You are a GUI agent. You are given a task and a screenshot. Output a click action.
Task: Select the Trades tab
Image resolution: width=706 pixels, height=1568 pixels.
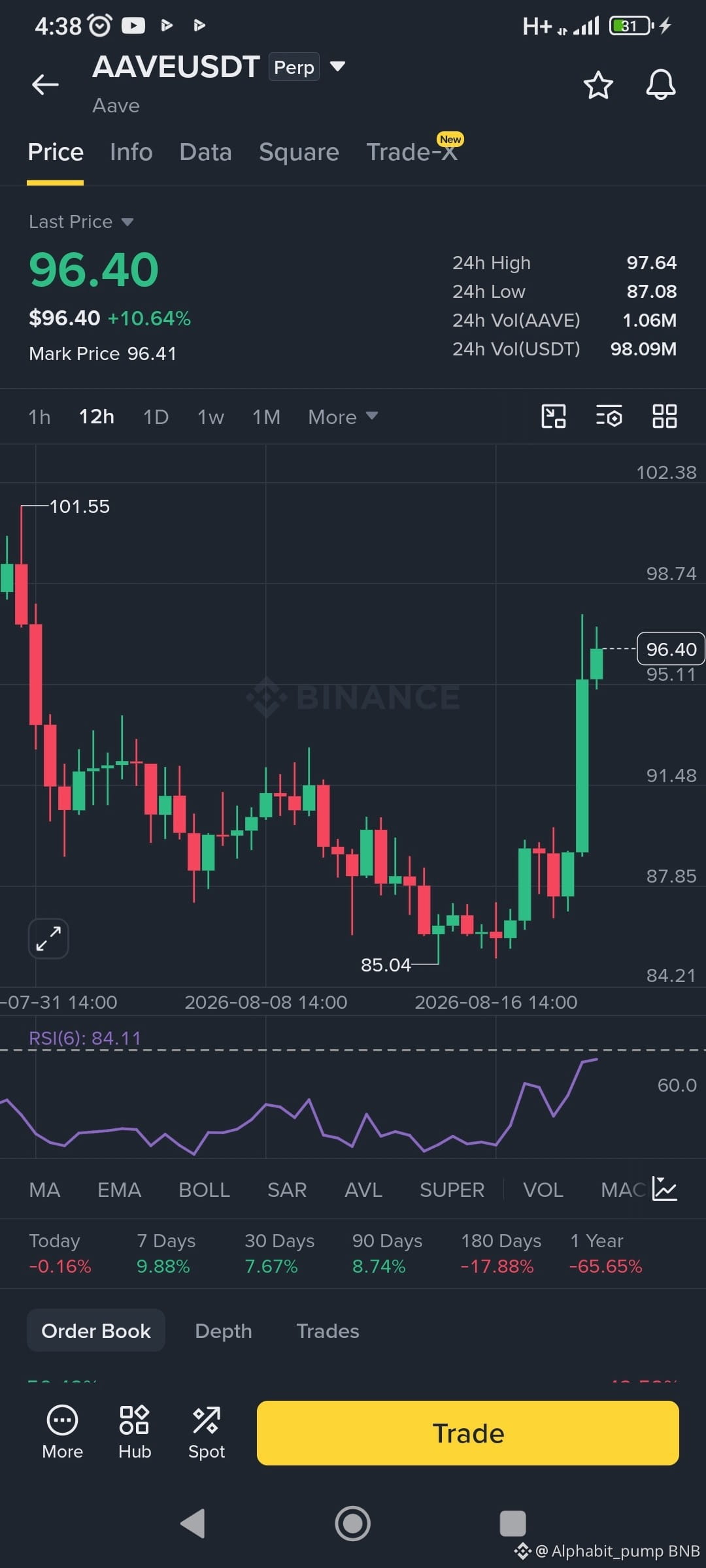(328, 1331)
